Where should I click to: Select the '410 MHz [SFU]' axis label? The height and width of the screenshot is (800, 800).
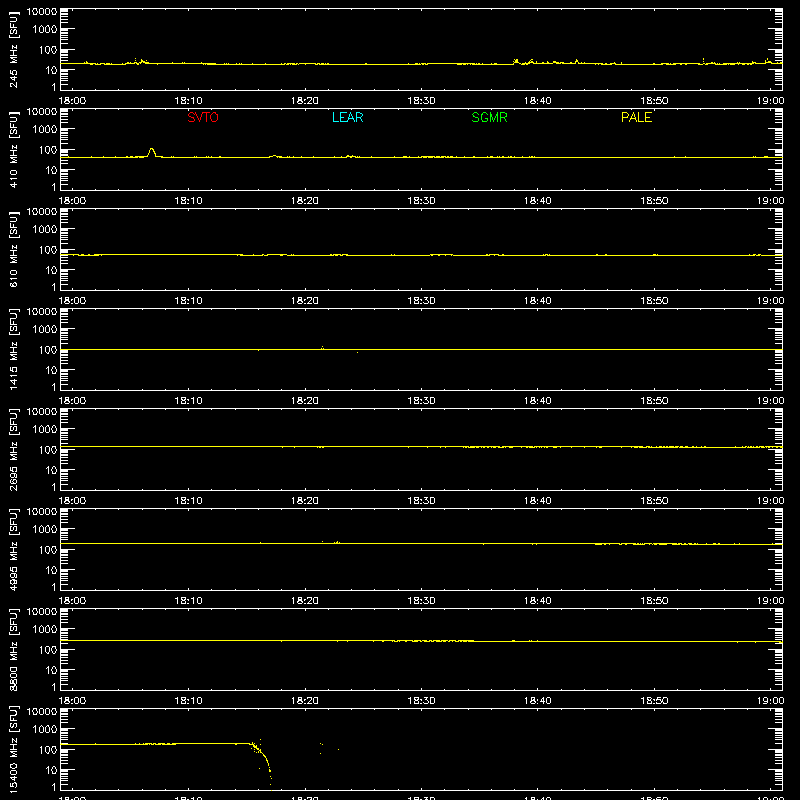click(13, 149)
